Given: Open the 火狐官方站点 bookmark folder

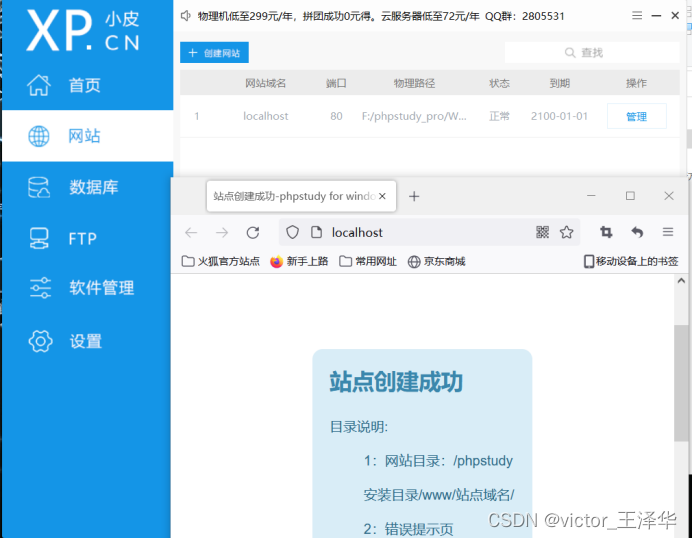Looking at the screenshot, I should pos(221,261).
